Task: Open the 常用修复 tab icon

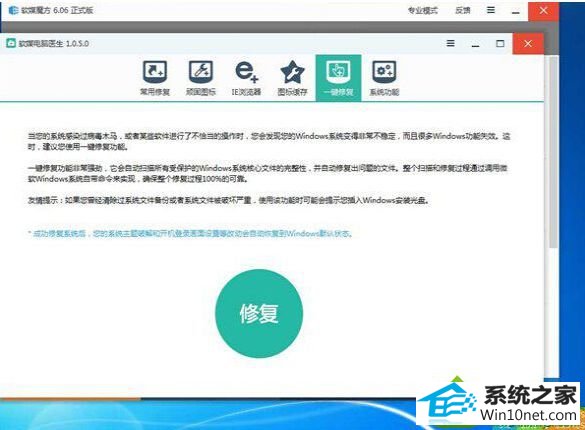Action: (155, 78)
